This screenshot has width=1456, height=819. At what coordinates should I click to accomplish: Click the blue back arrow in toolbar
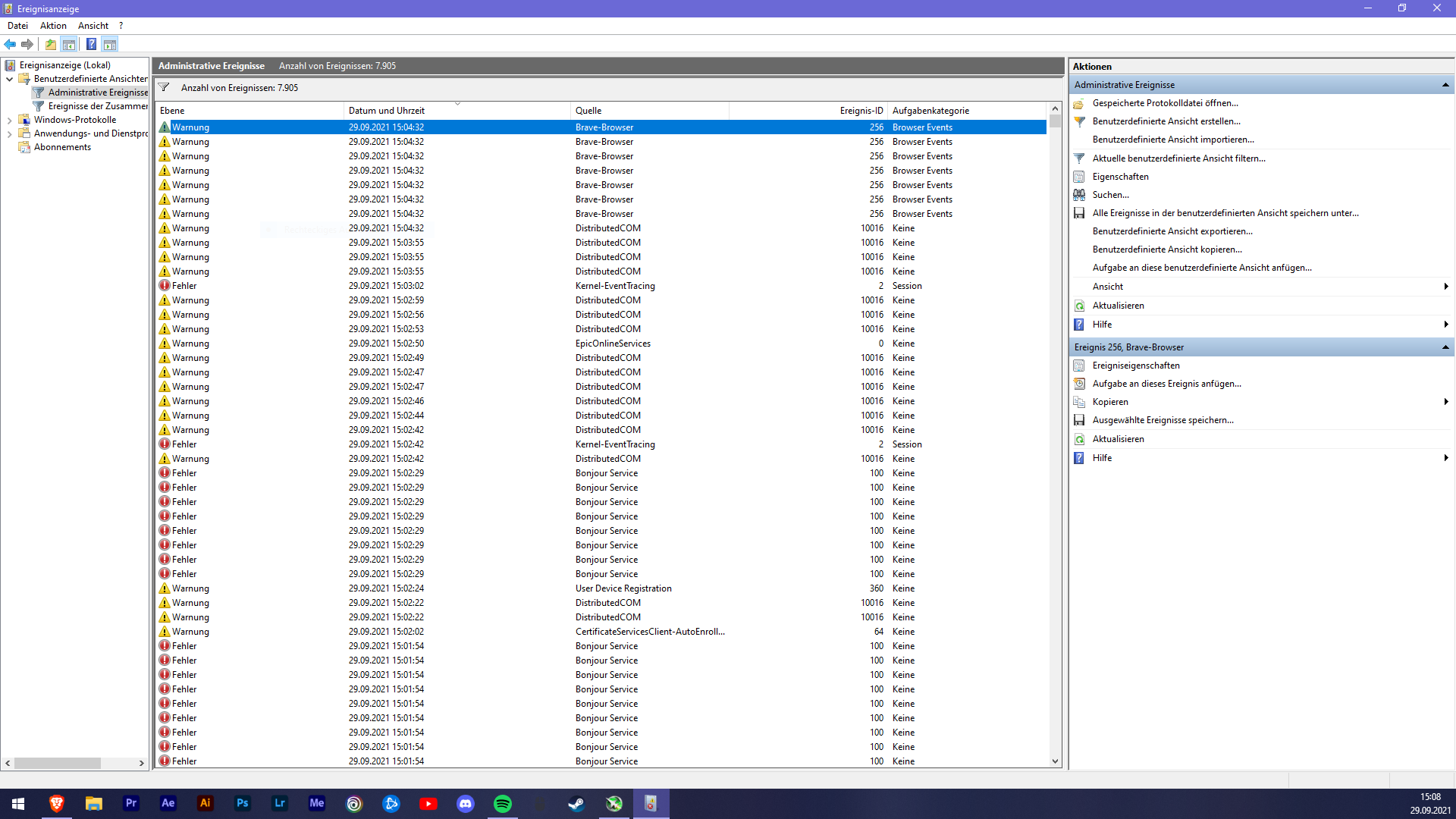[10, 44]
